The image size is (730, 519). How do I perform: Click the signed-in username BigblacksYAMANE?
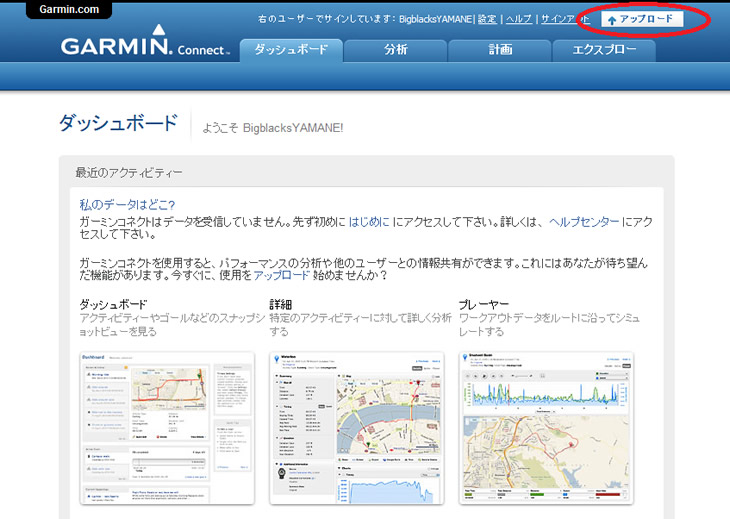[x=435, y=19]
